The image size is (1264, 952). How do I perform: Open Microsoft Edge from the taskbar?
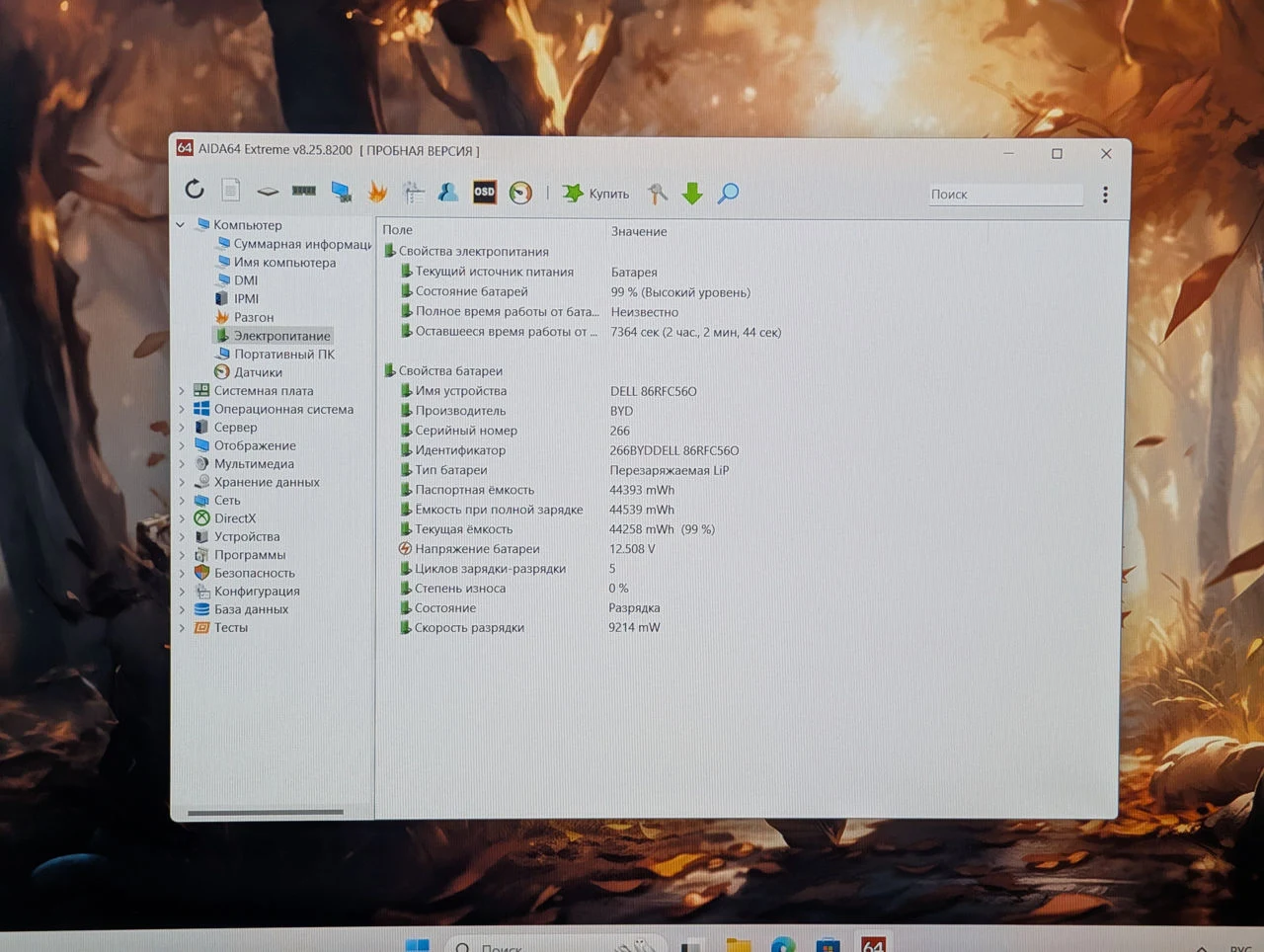[783, 945]
